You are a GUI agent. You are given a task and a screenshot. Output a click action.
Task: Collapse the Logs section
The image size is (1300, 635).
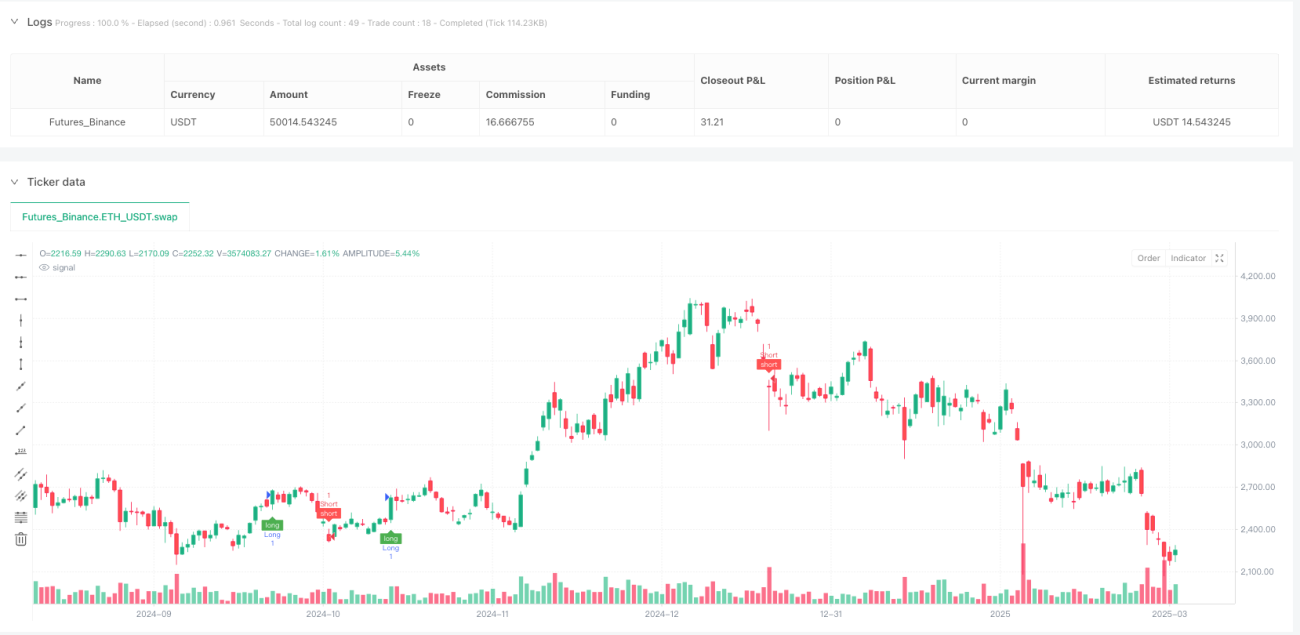pyautogui.click(x=15, y=22)
